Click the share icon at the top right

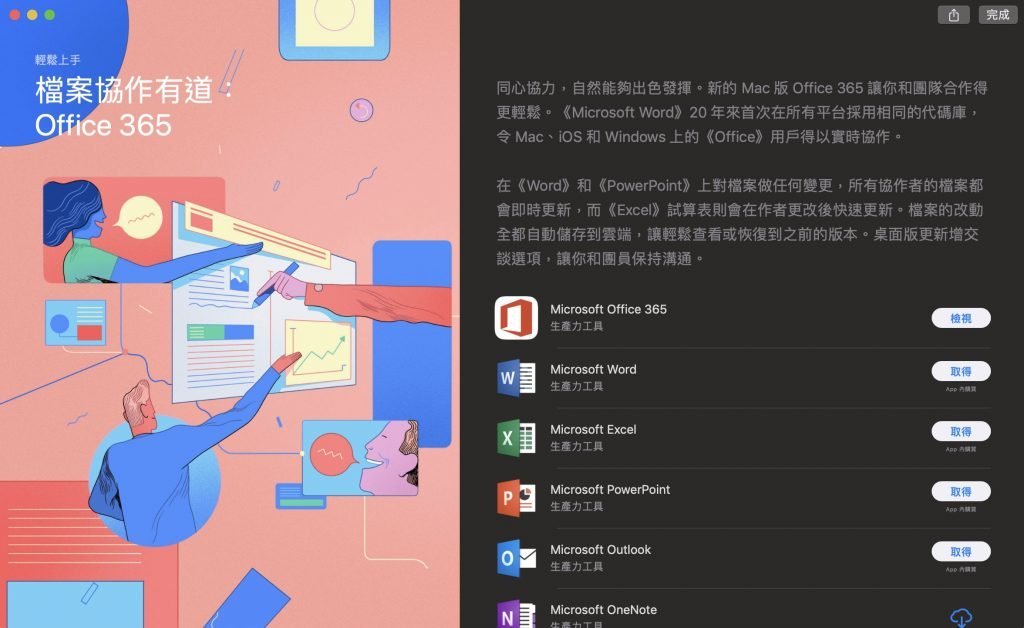tap(953, 15)
